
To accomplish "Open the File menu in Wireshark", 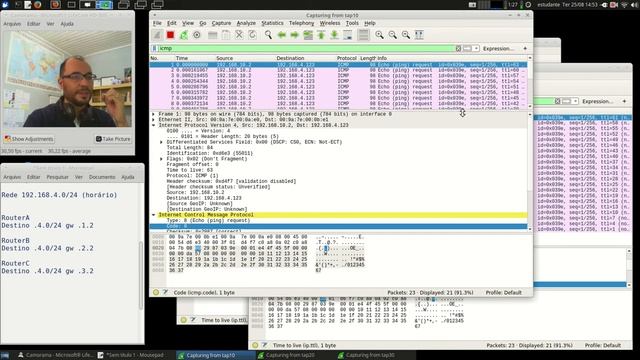I will click(x=157, y=23).
